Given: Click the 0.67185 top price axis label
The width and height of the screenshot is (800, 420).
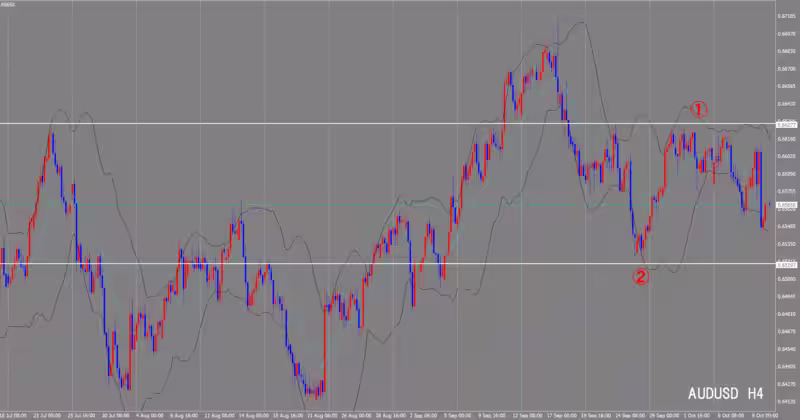Looking at the screenshot, I should pos(786,17).
